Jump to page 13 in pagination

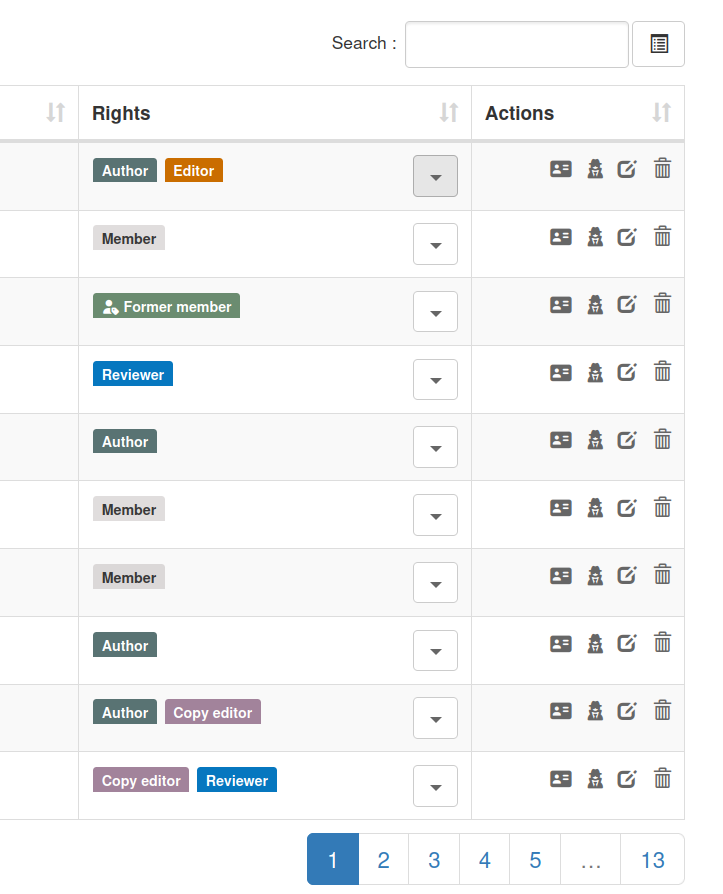point(653,859)
